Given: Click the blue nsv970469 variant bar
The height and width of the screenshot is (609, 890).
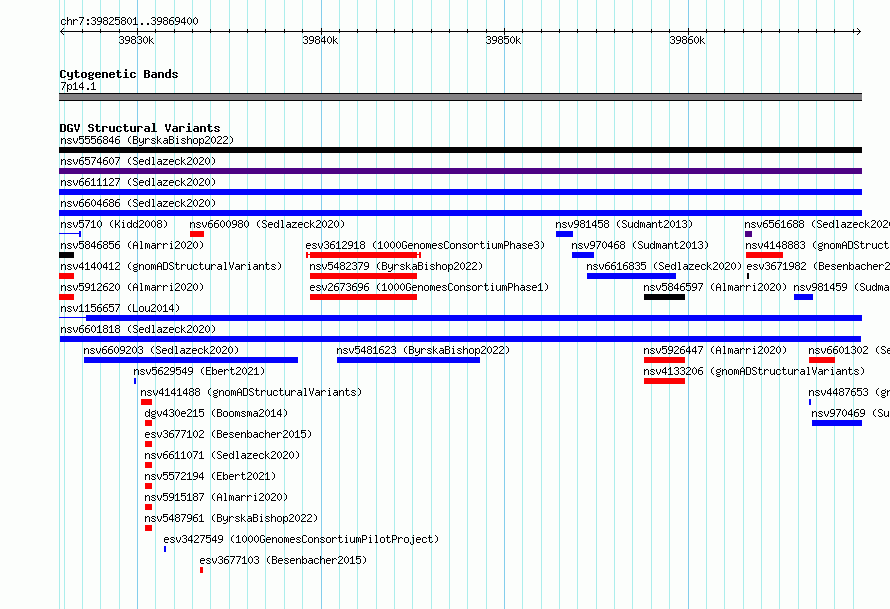Looking at the screenshot, I should click(x=837, y=423).
